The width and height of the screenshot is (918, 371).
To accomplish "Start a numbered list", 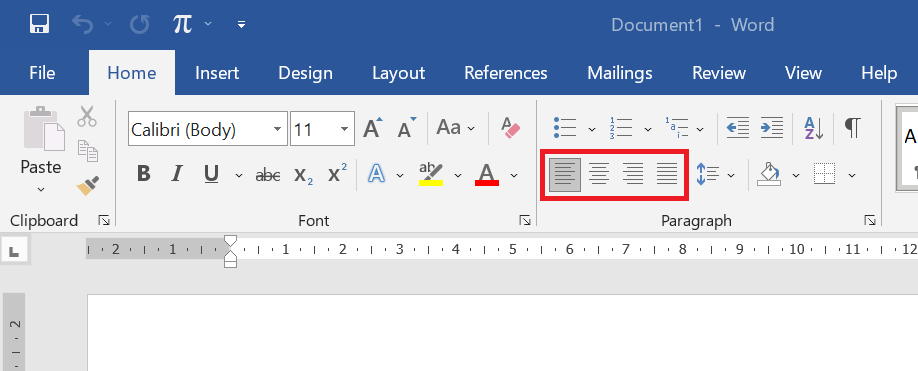I will (621, 127).
